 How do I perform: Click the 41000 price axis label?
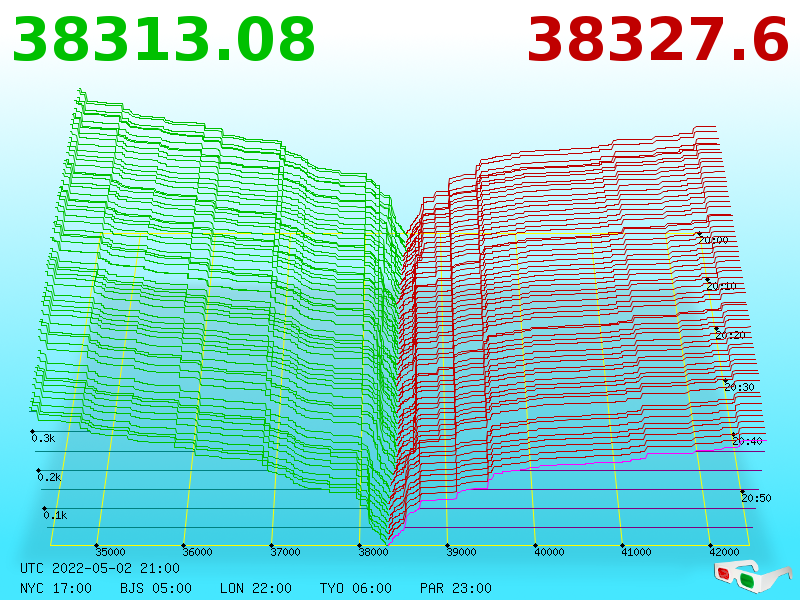(x=637, y=552)
